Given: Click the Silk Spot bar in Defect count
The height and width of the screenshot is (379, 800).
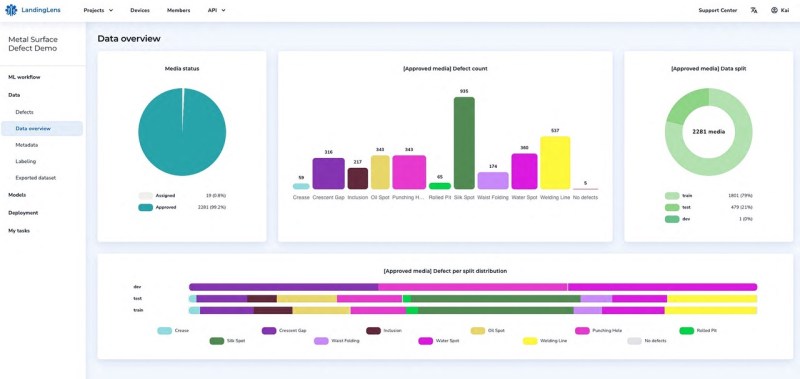Looking at the screenshot, I should click(x=464, y=143).
